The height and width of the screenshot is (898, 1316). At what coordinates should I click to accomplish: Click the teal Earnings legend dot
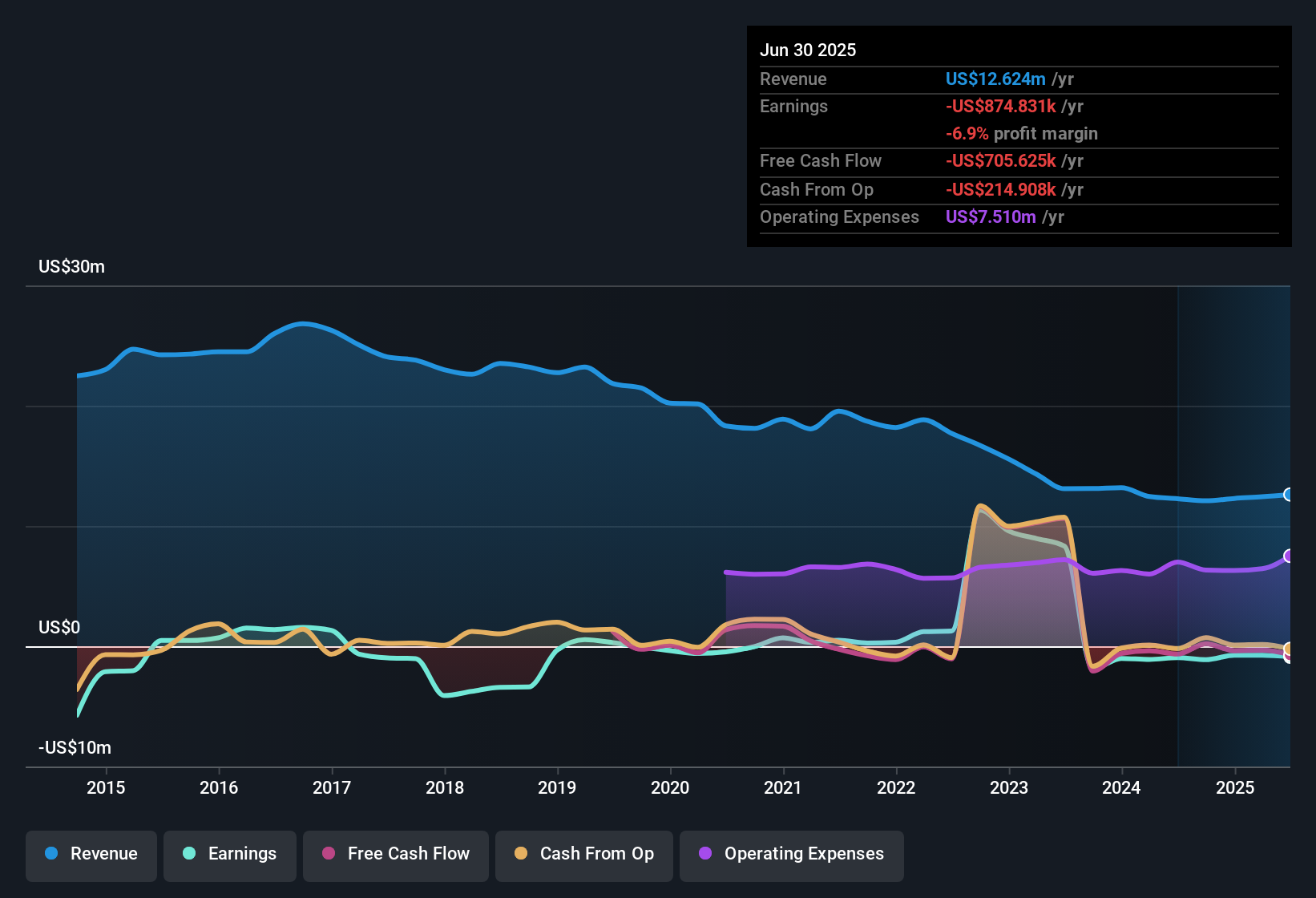pyautogui.click(x=189, y=854)
